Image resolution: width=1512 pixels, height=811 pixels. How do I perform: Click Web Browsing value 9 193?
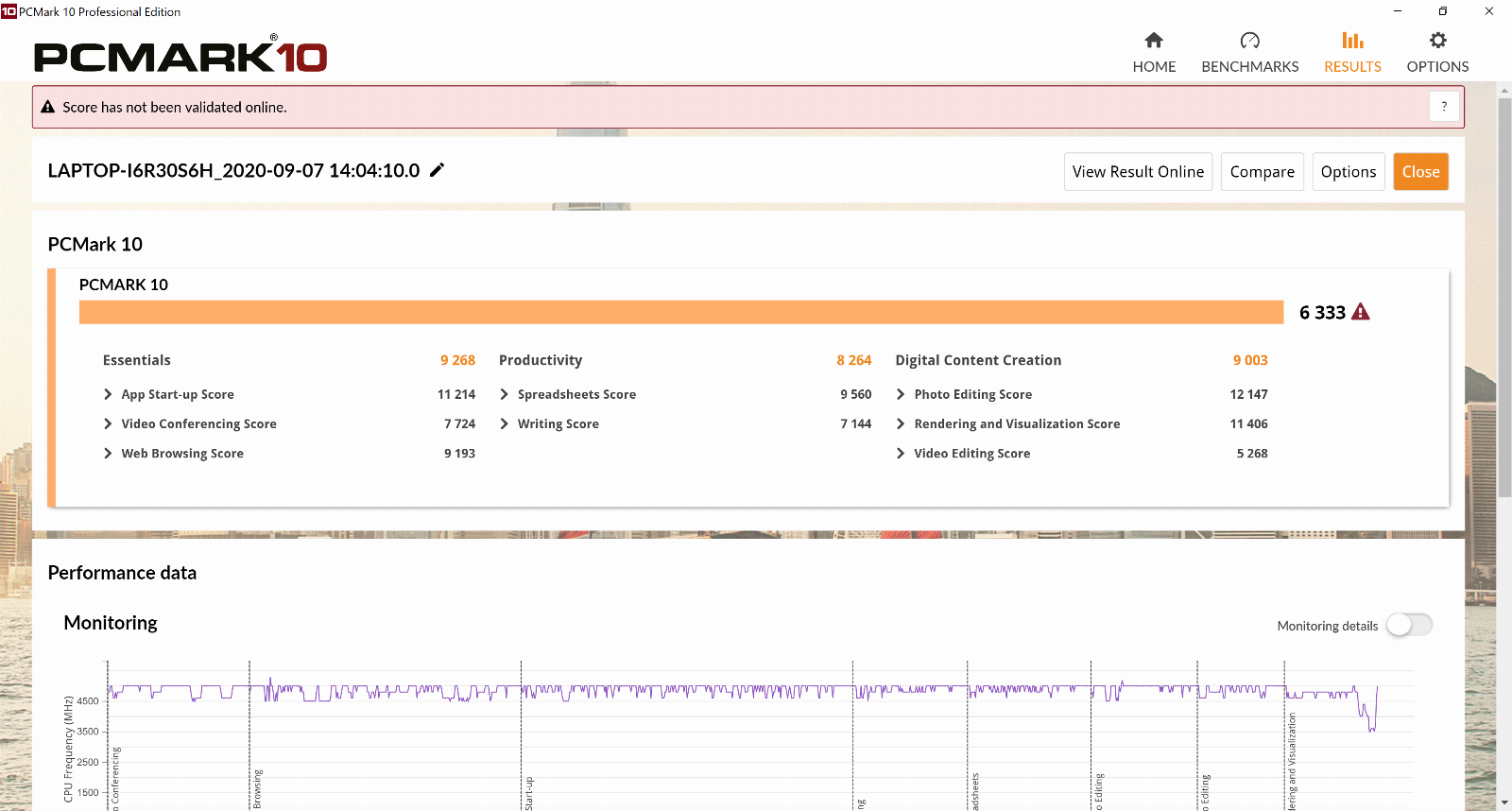pyautogui.click(x=459, y=453)
